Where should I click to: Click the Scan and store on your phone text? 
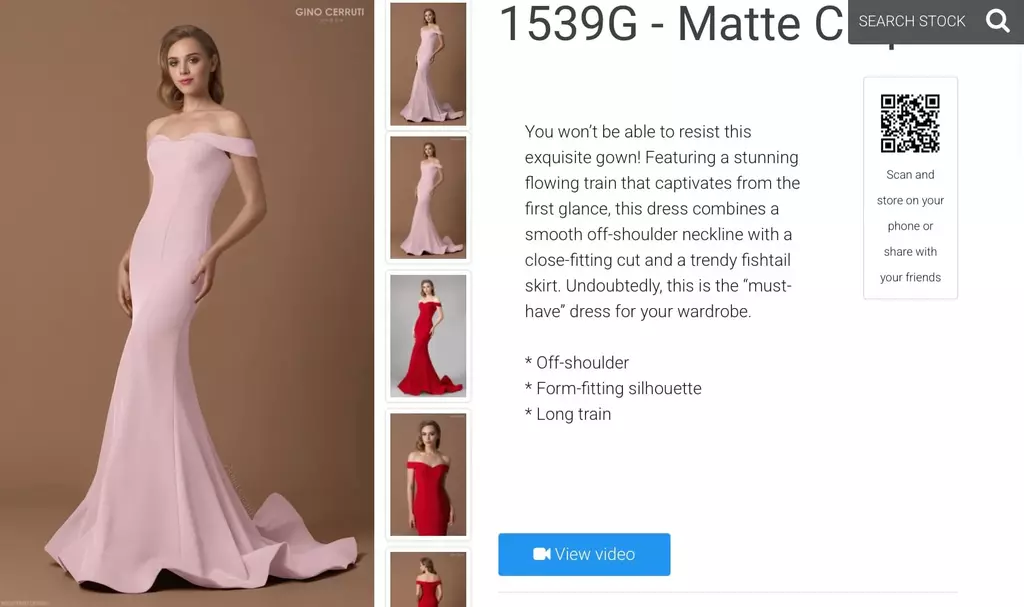tap(910, 226)
